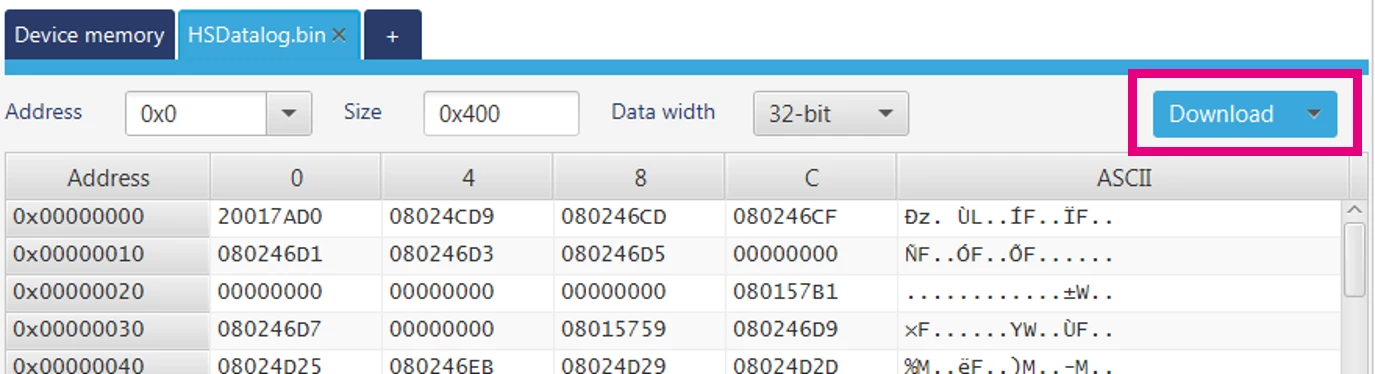Click the Address input field showing 0x0
Screen dimensions: 1375x374
coord(197,114)
